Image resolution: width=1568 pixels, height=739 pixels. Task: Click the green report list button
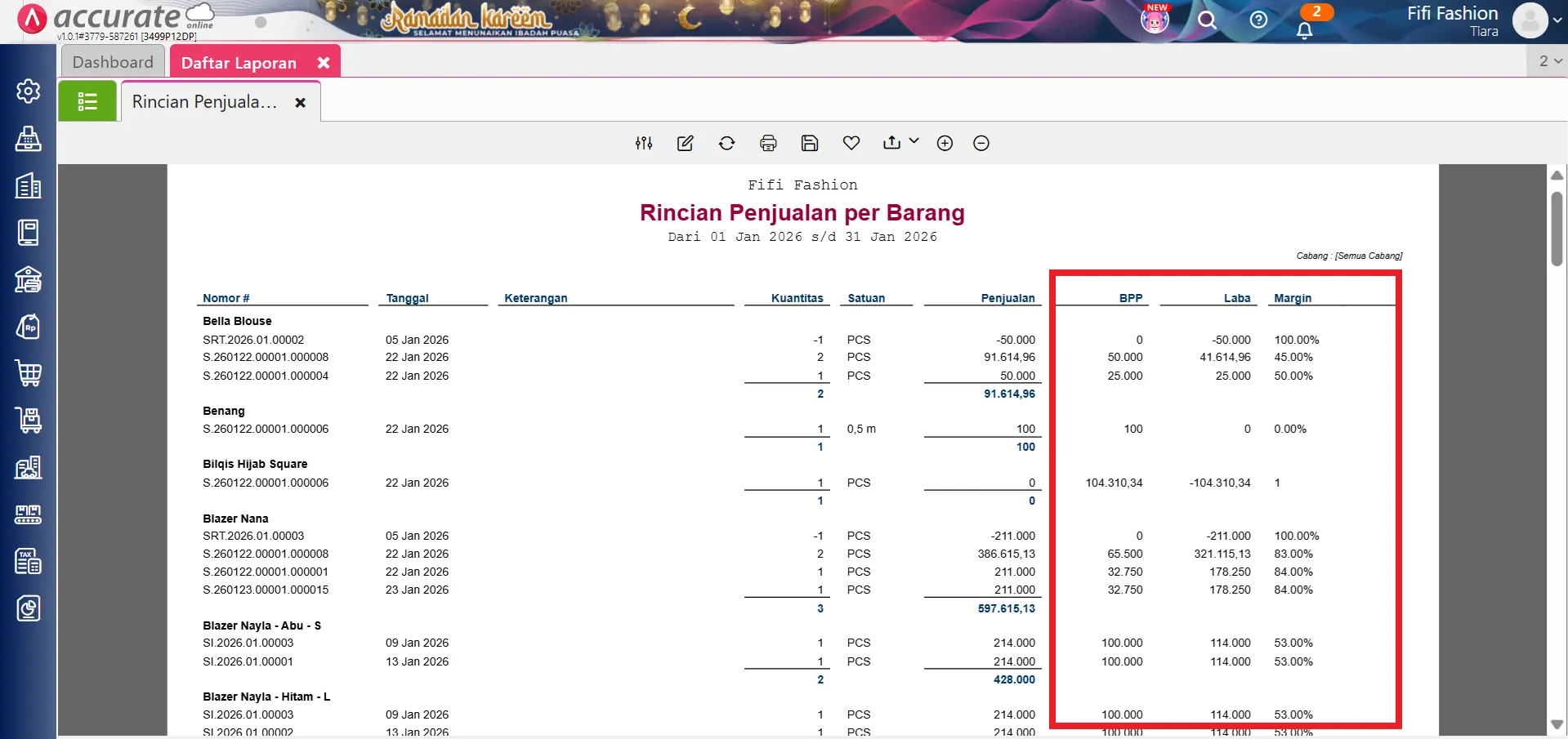click(87, 102)
